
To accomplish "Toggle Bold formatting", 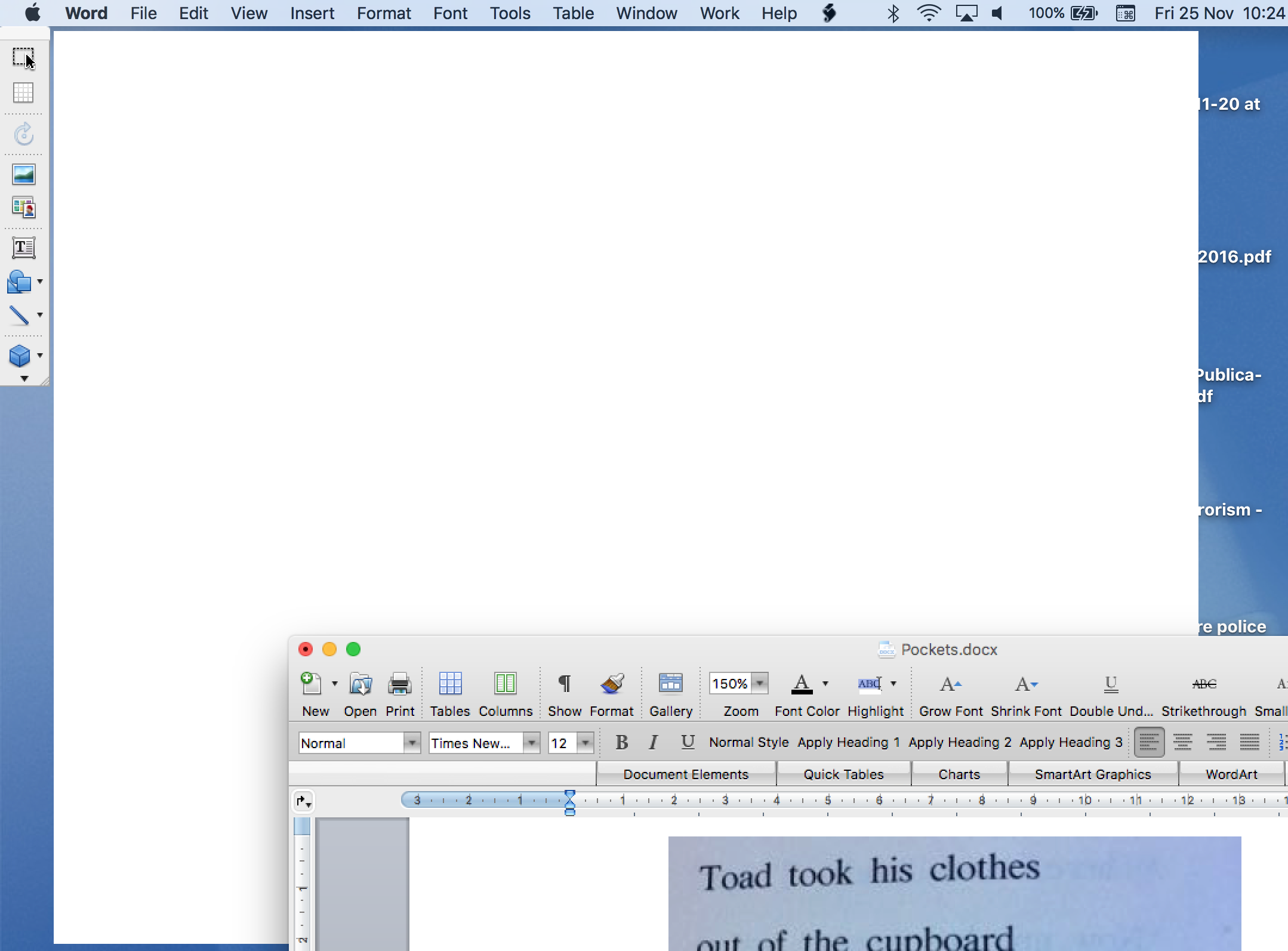I will [x=621, y=742].
